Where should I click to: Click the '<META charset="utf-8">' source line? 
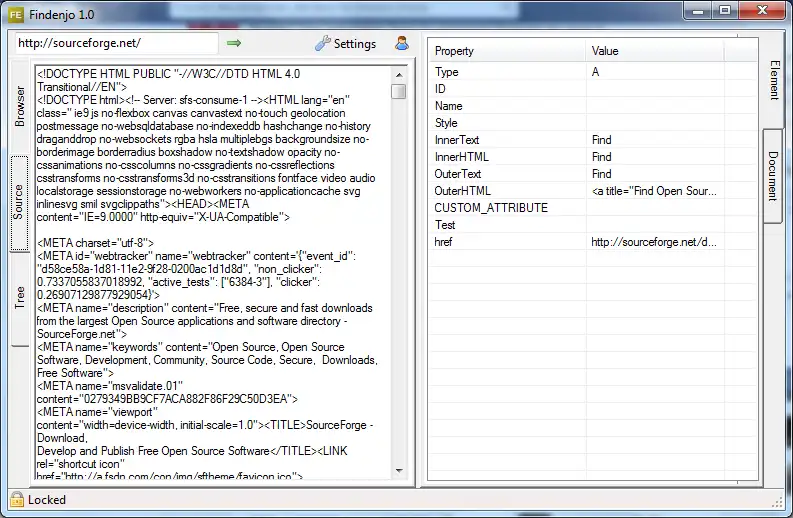tap(95, 243)
